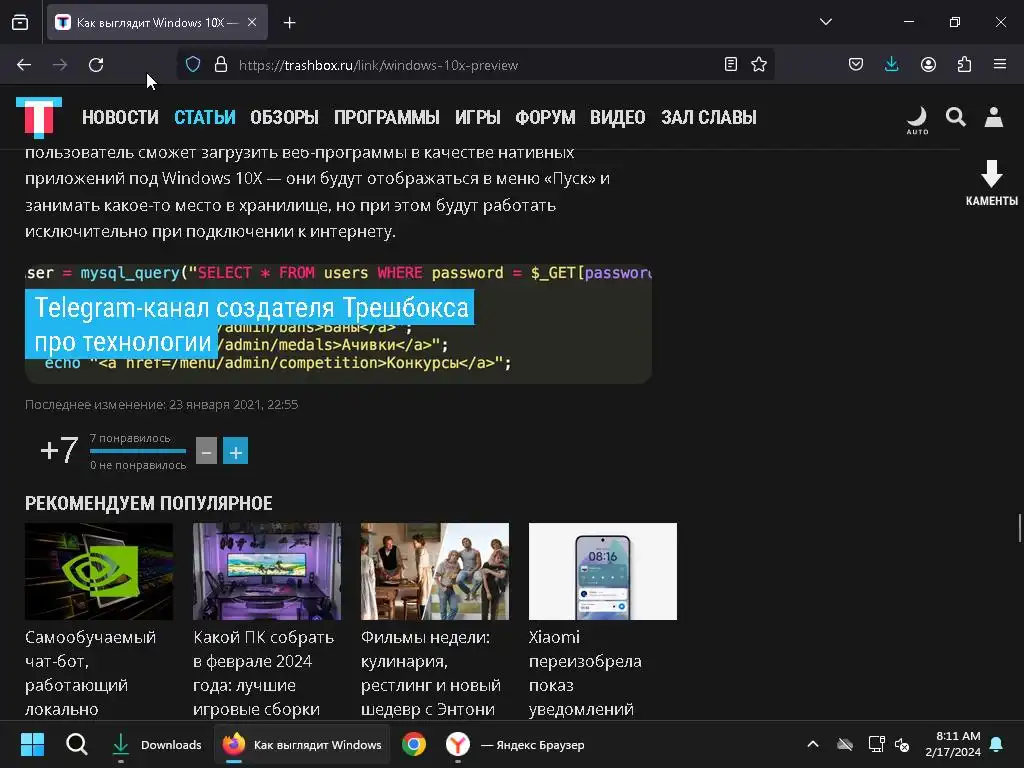Open the extensions puzzle icon

pyautogui.click(x=964, y=64)
